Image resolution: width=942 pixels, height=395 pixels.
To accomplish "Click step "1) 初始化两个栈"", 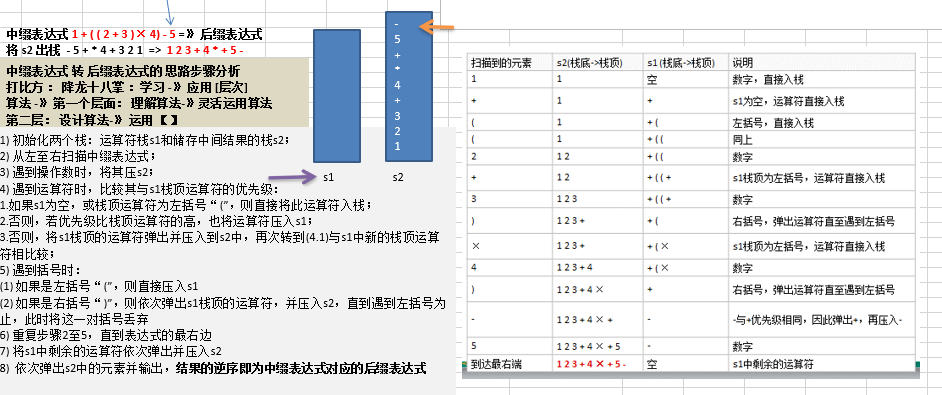I will pyautogui.click(x=145, y=141).
